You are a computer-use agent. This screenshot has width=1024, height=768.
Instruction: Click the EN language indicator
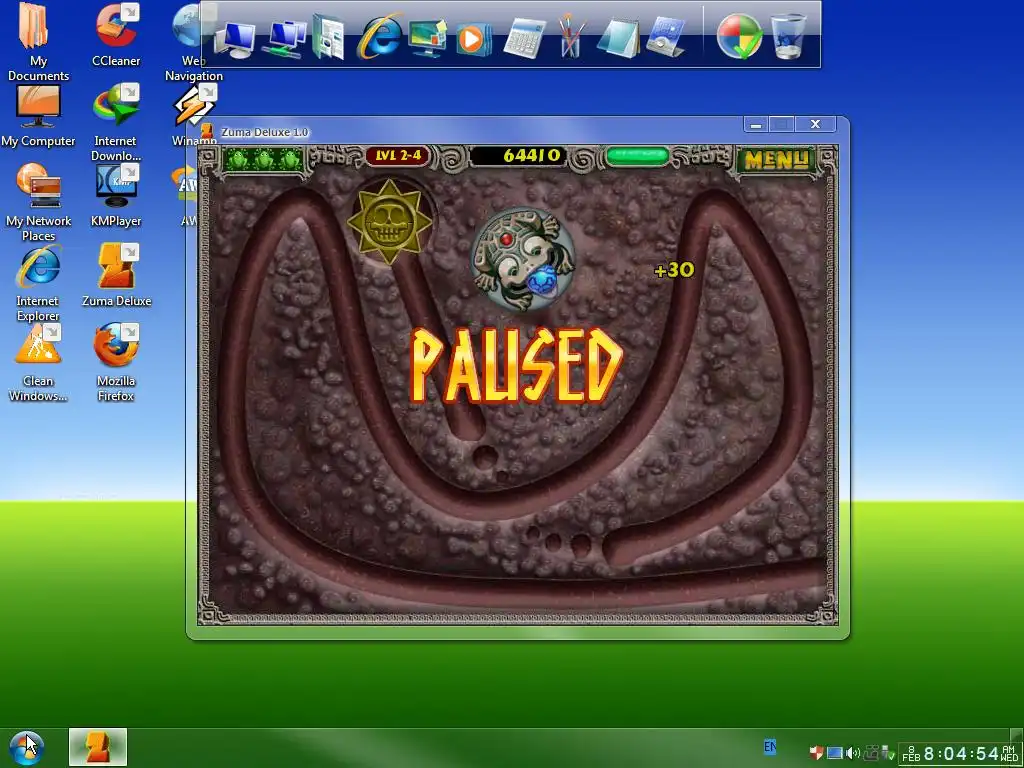[770, 746]
